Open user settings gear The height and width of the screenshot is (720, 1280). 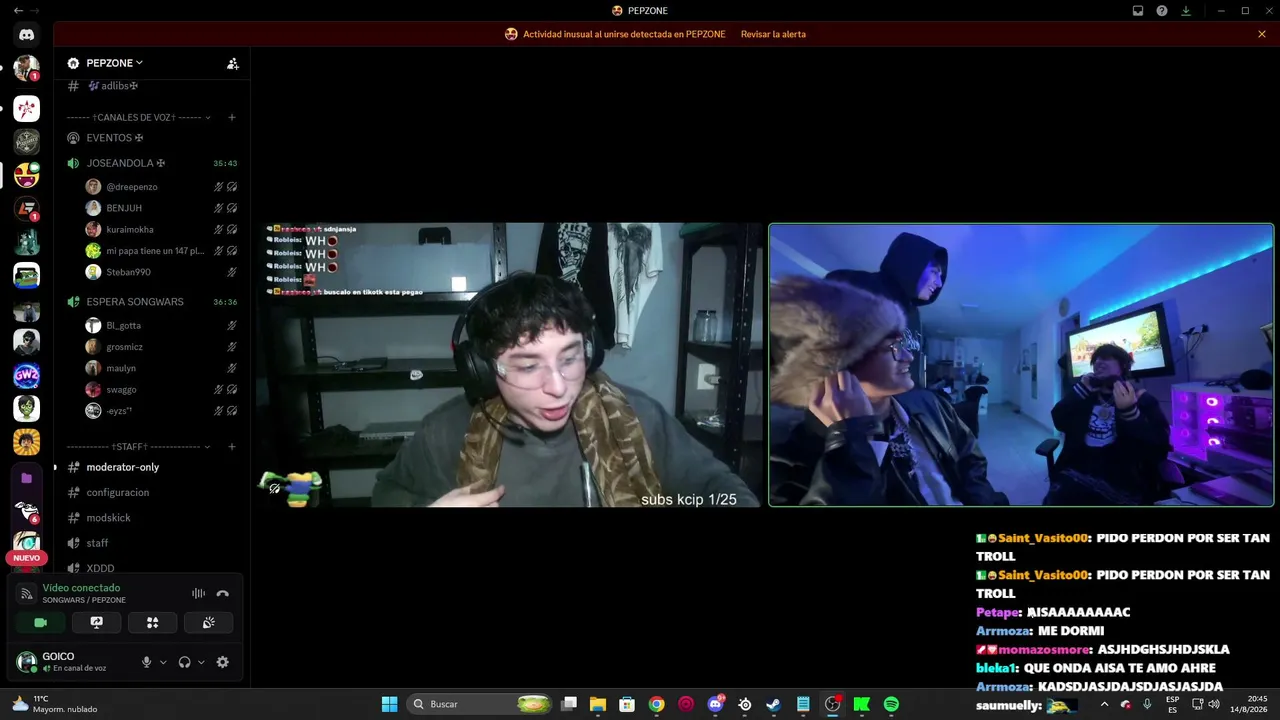(223, 662)
